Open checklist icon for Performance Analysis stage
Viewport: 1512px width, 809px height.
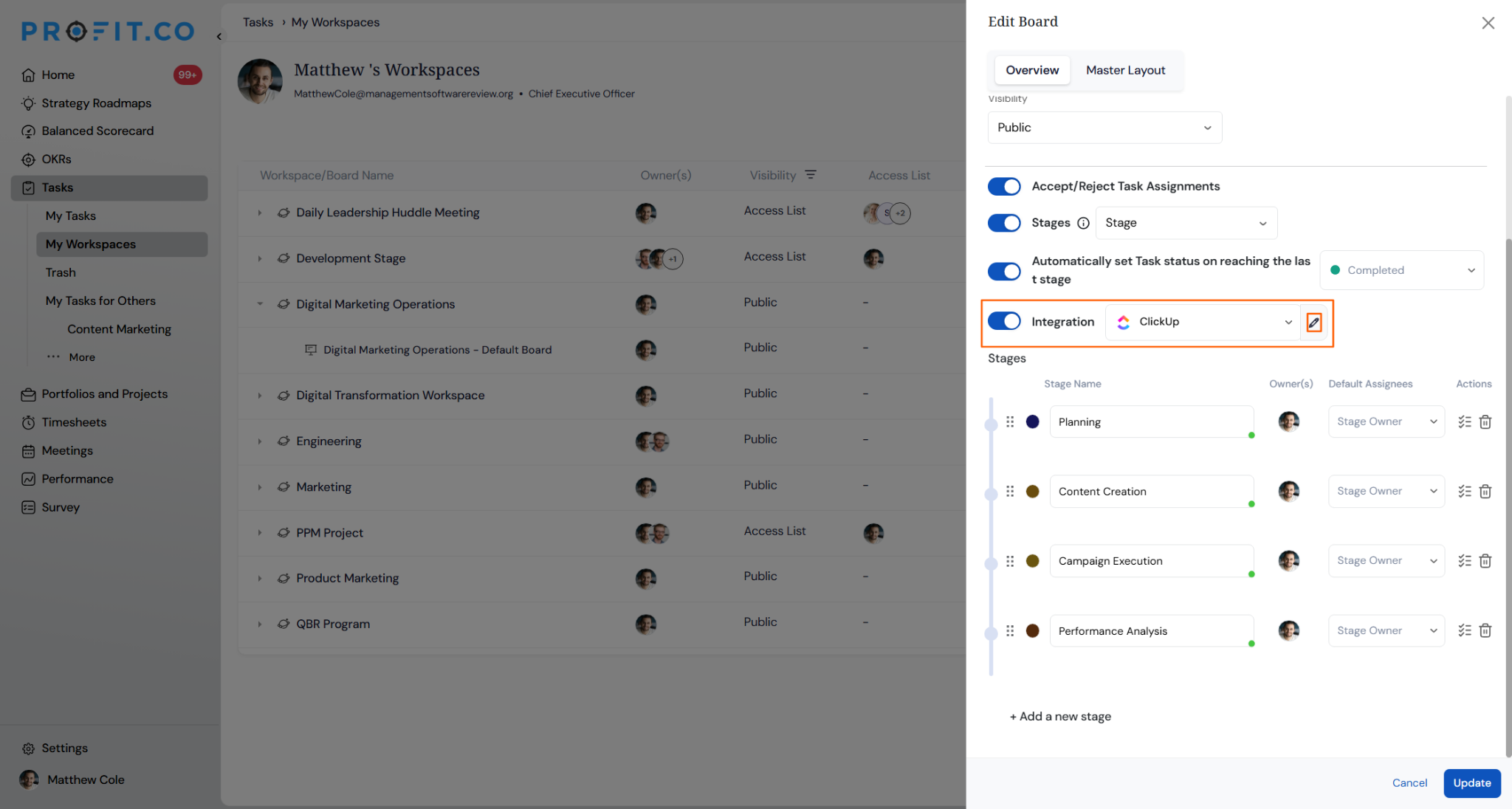[x=1465, y=630]
